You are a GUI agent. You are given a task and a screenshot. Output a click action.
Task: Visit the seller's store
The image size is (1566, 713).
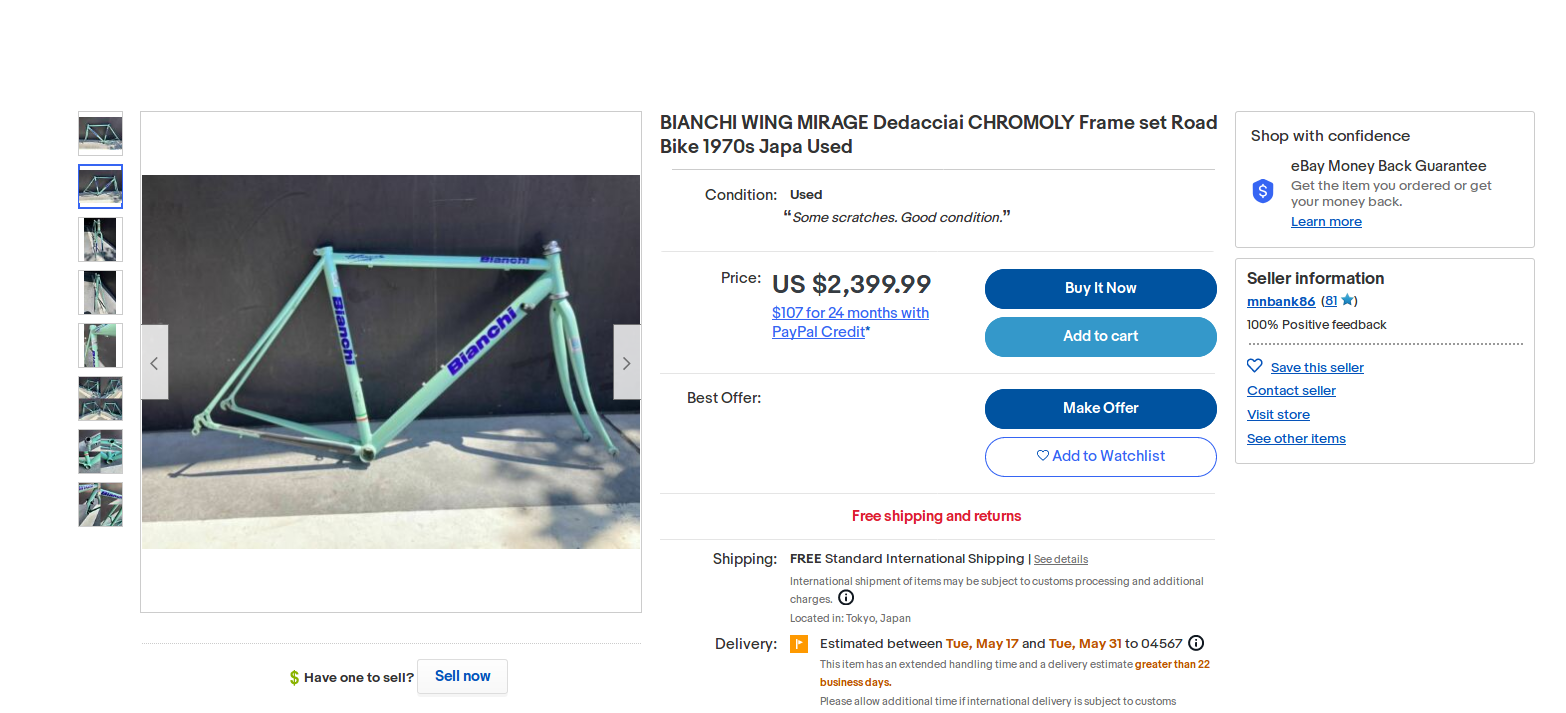click(1278, 415)
